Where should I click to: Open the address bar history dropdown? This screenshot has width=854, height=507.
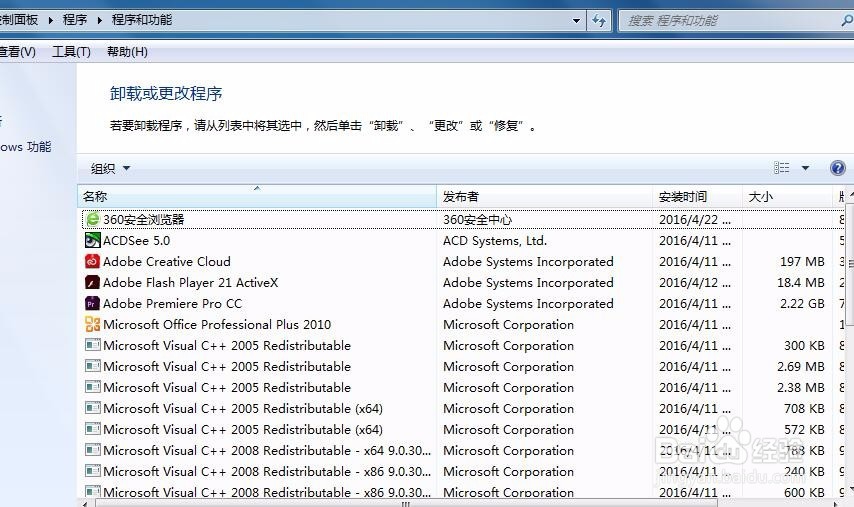[x=577, y=20]
